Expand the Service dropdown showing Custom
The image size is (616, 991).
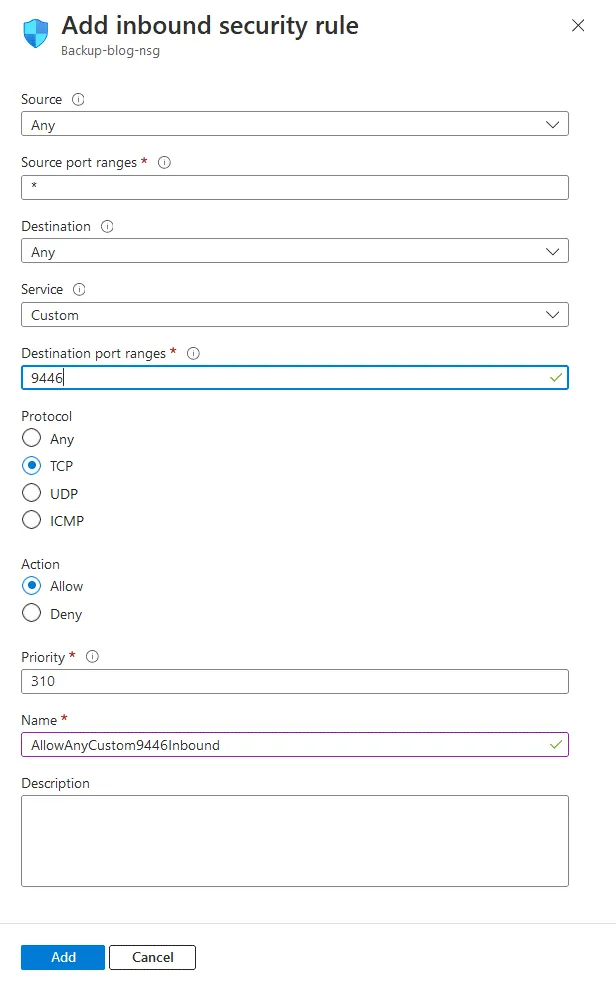point(553,314)
